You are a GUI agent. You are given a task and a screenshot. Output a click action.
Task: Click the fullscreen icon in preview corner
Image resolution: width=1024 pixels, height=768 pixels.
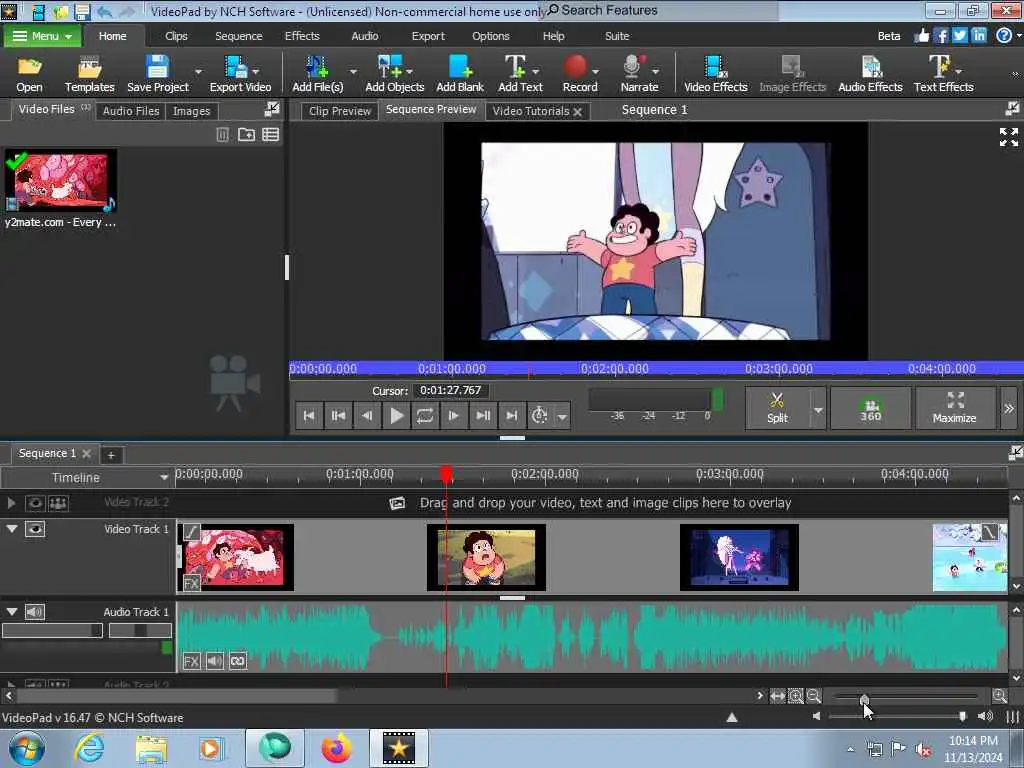1008,137
